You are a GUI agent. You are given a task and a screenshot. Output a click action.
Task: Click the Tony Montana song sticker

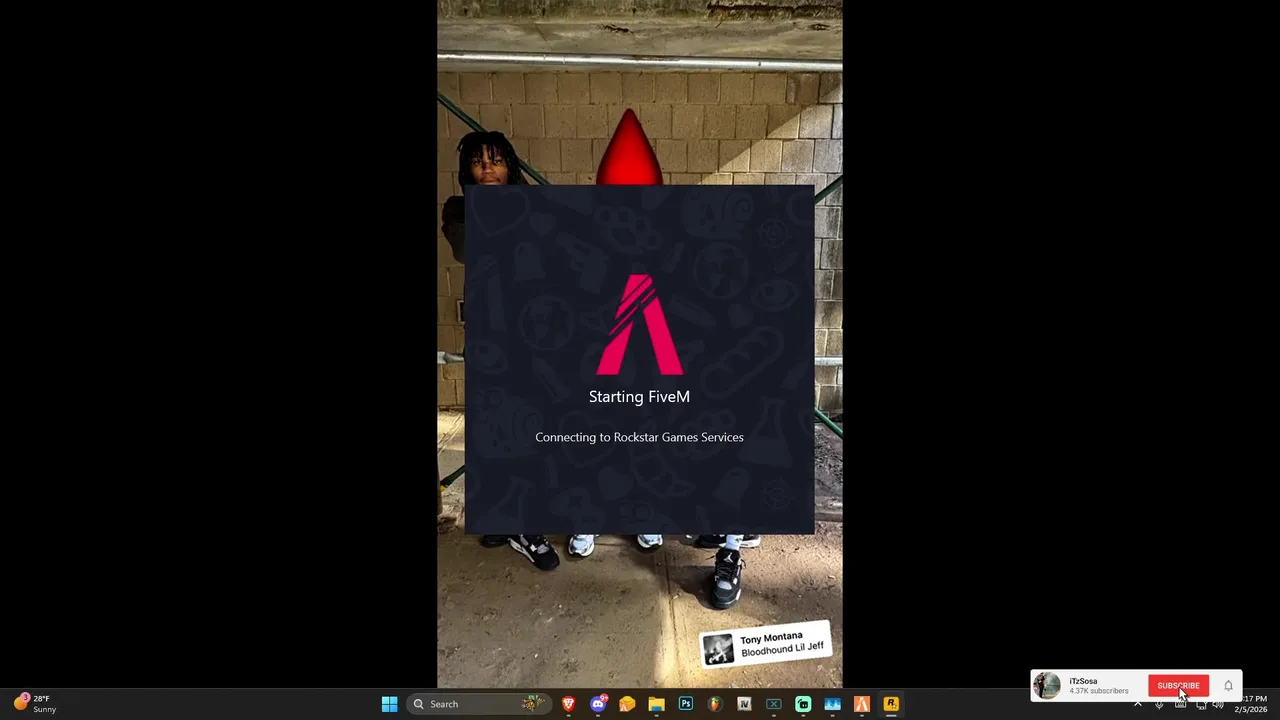[x=765, y=645]
